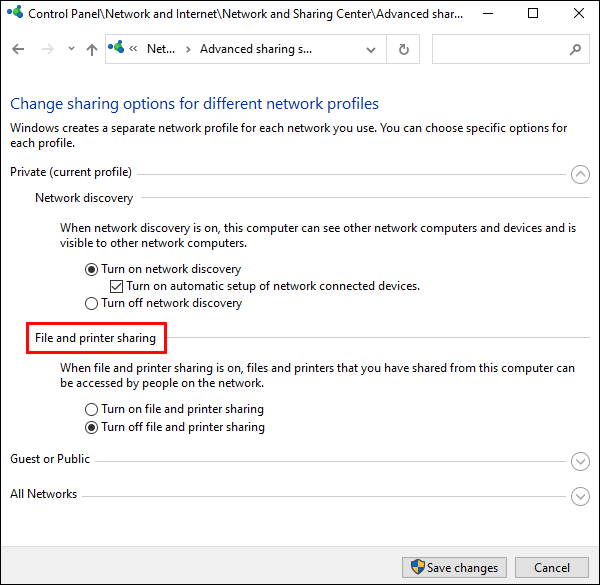Click the double-chevron breadcrumb overflow icon
This screenshot has height=585, width=600.
pos(133,49)
